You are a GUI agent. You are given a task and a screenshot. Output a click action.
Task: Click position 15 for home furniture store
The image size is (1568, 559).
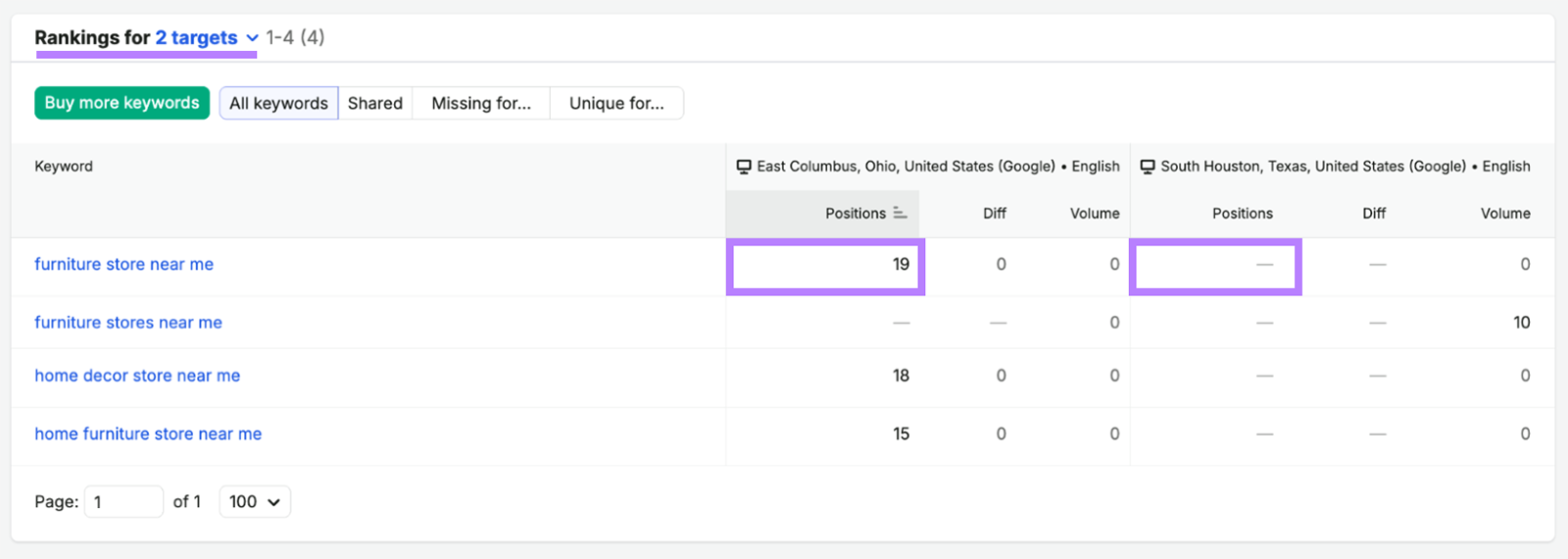(x=901, y=433)
